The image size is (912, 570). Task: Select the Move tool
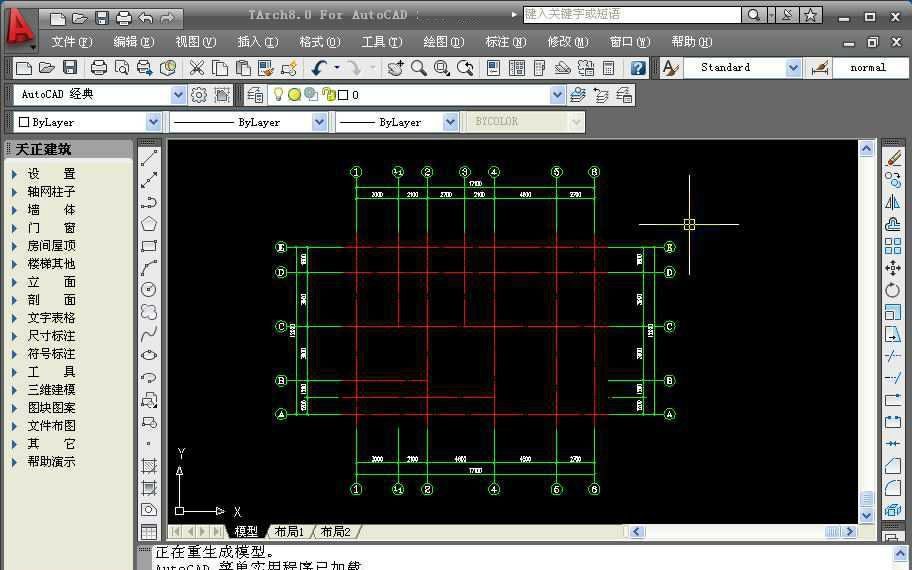pos(893,268)
